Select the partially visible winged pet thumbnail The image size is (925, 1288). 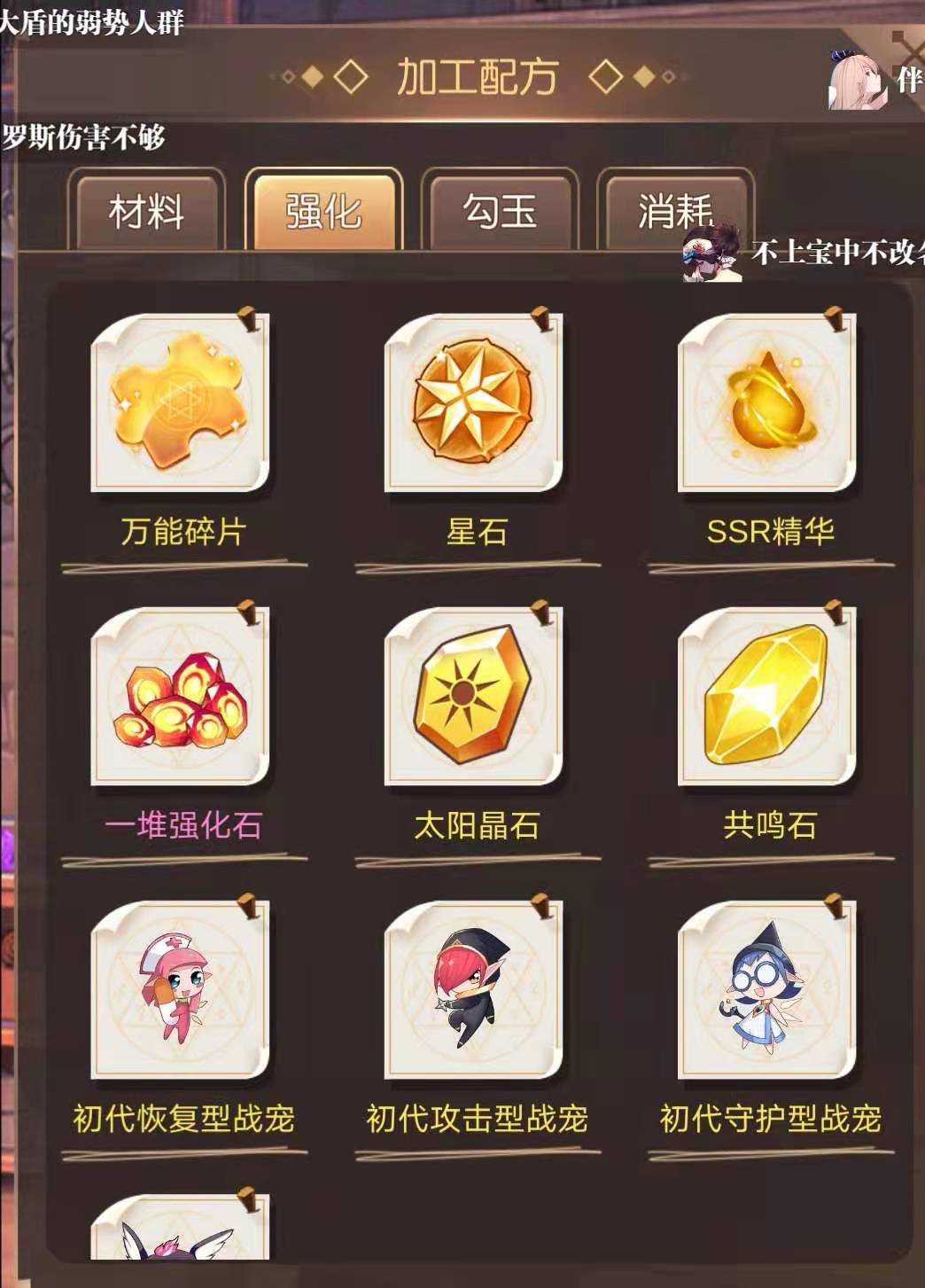click(180, 1226)
